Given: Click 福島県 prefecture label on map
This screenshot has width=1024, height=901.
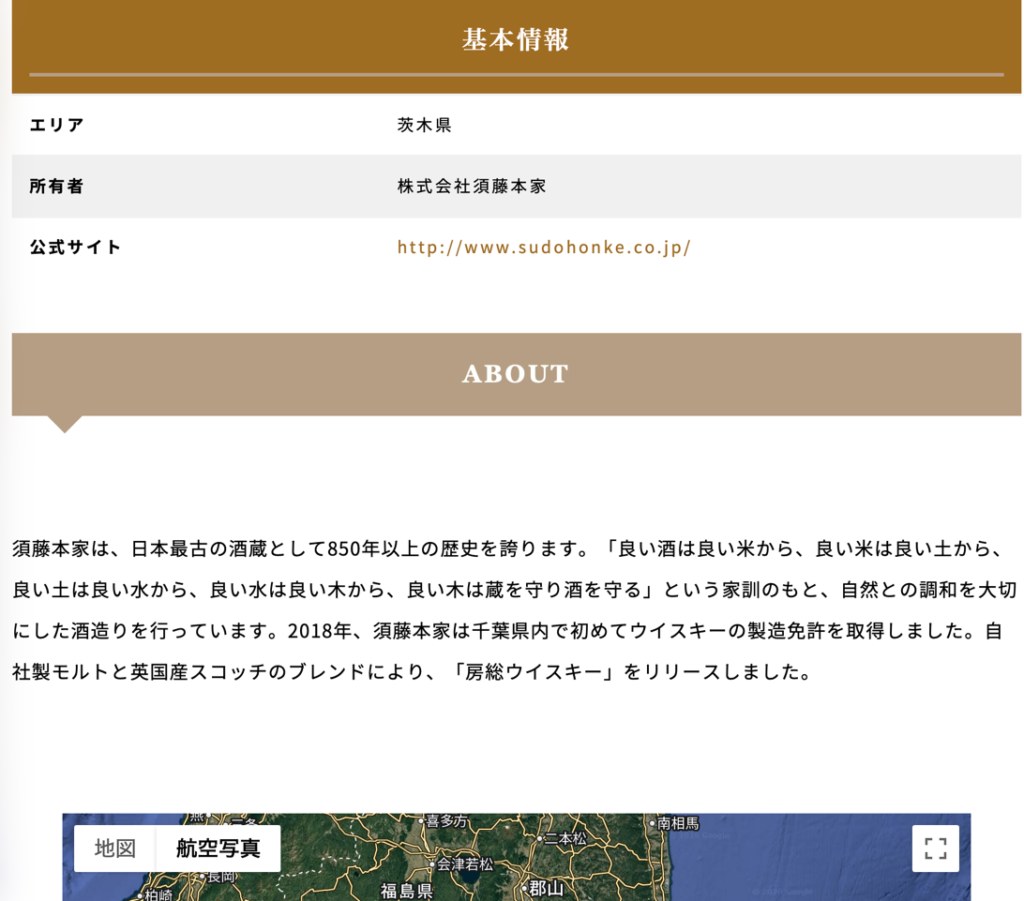Looking at the screenshot, I should 405,890.
